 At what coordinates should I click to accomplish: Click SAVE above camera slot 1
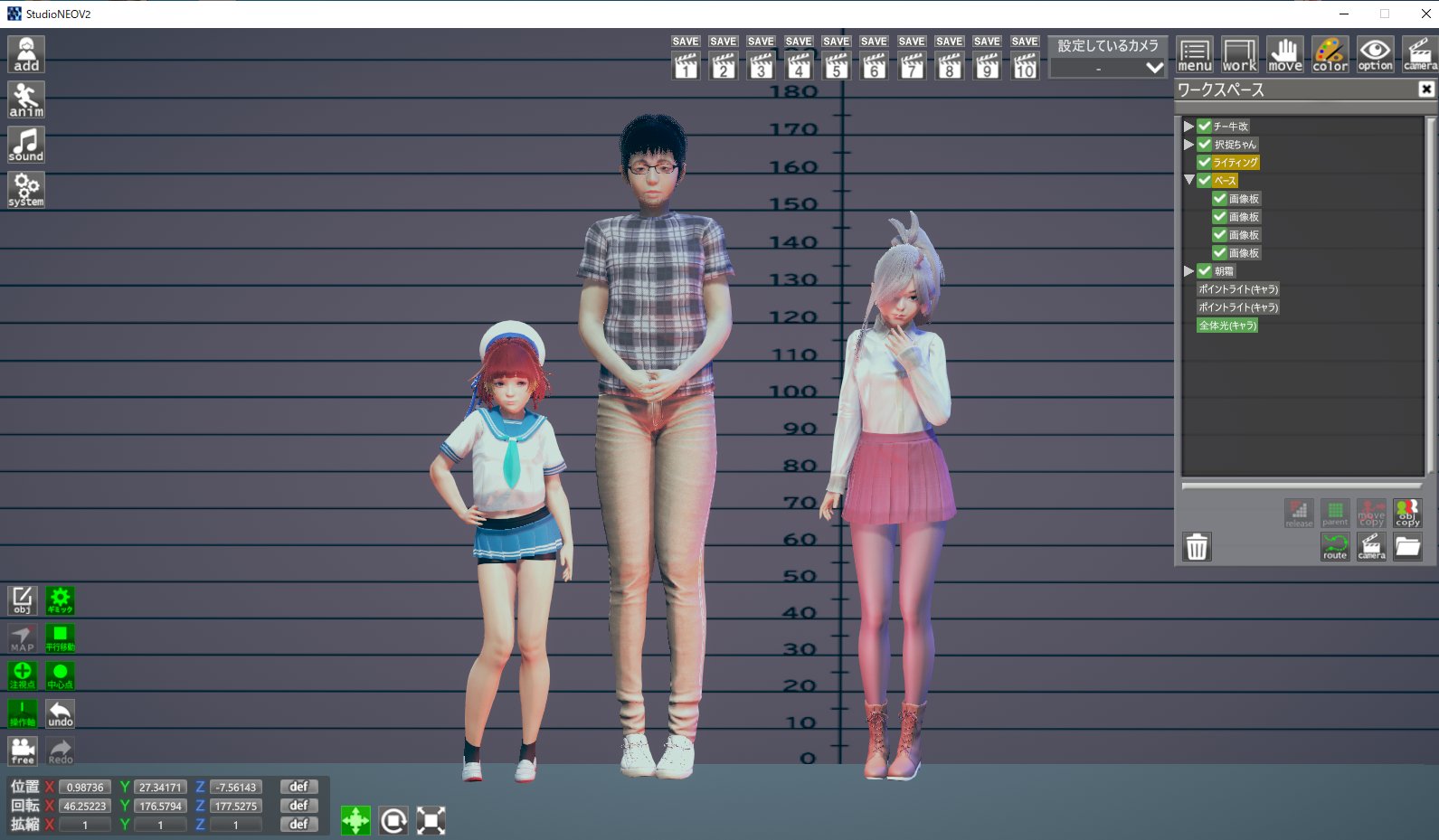pyautogui.click(x=686, y=42)
